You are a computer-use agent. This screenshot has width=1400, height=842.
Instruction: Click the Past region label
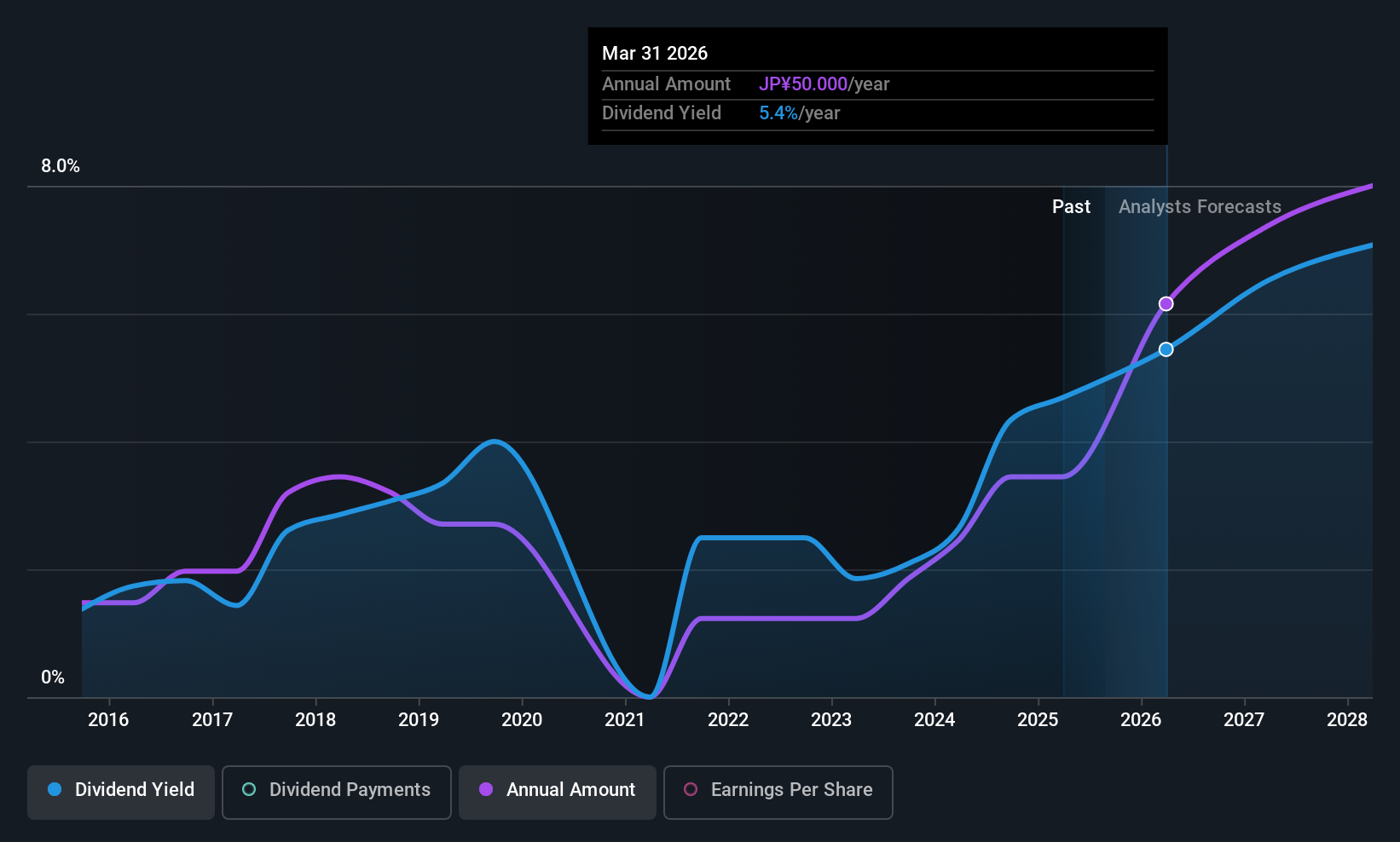(1071, 207)
